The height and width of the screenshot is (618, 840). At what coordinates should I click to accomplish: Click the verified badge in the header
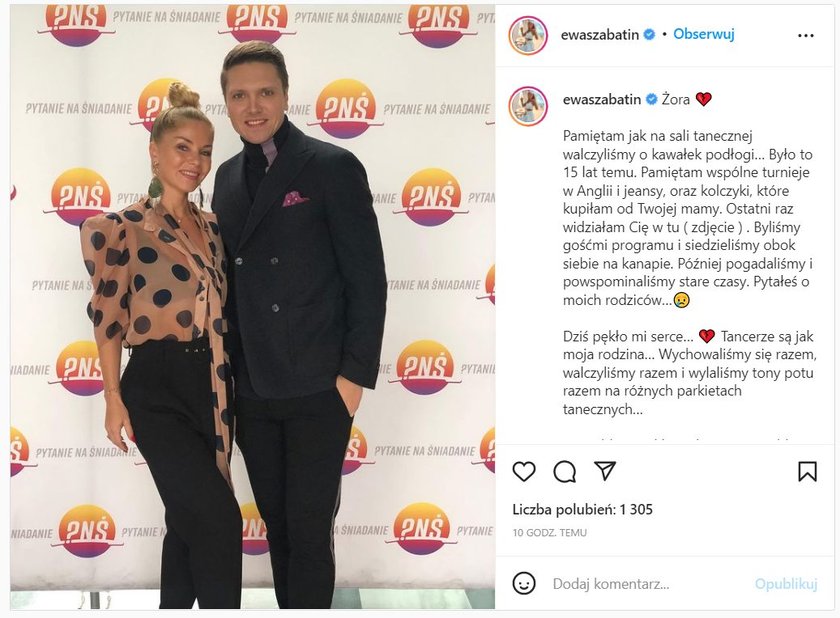pyautogui.click(x=649, y=35)
